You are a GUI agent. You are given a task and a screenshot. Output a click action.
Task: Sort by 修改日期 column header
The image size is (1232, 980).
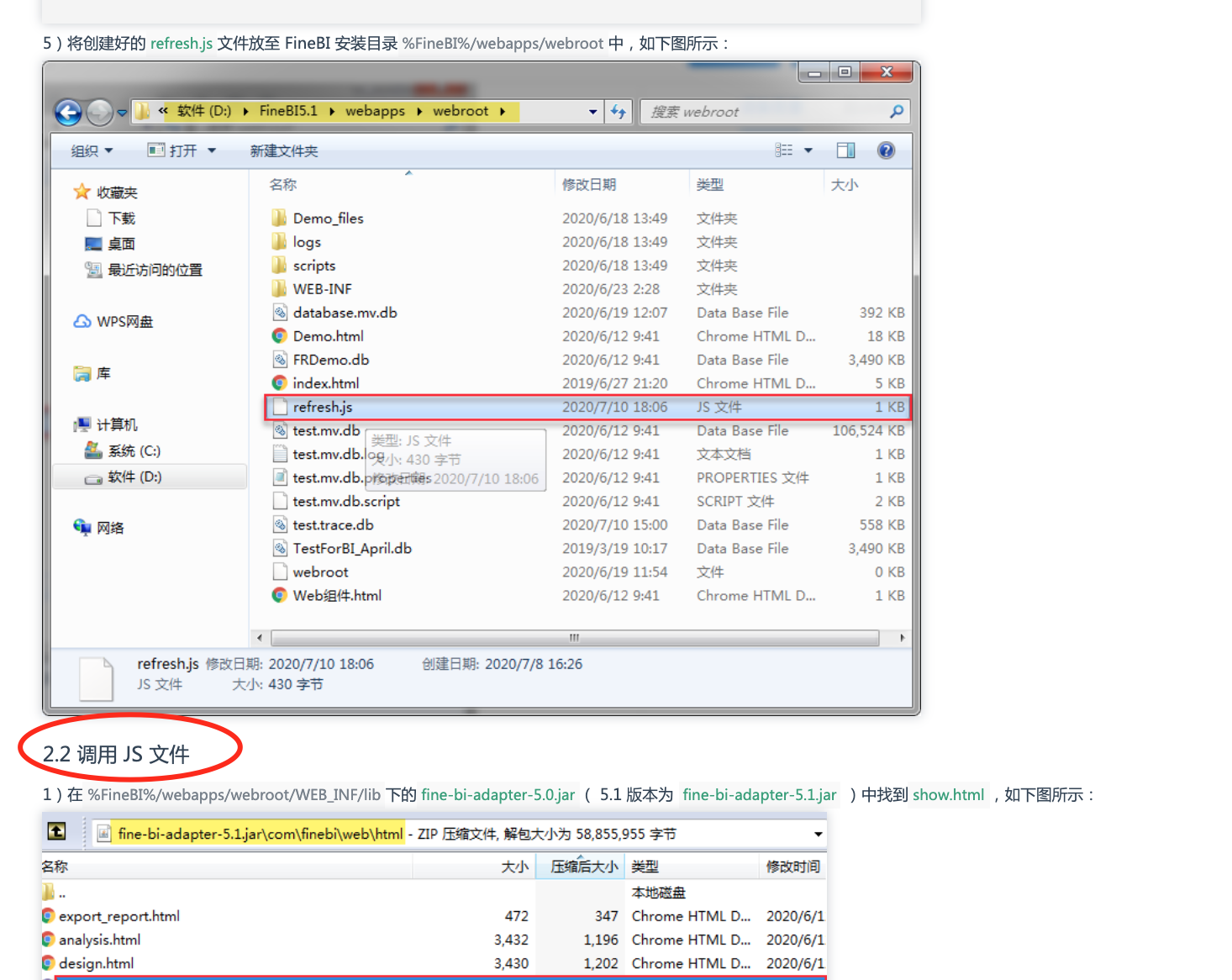[589, 185]
